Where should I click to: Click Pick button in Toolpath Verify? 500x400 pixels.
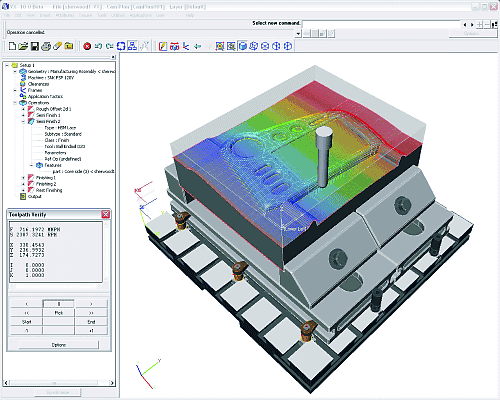(59, 313)
